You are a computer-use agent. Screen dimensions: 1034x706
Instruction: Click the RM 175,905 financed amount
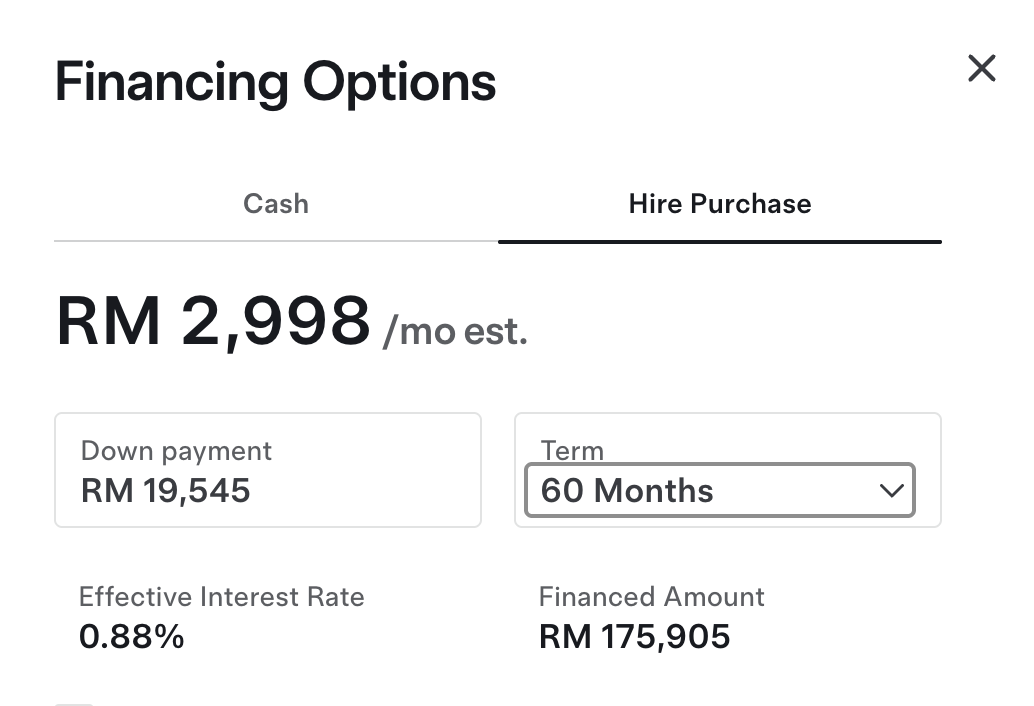pyautogui.click(x=634, y=637)
